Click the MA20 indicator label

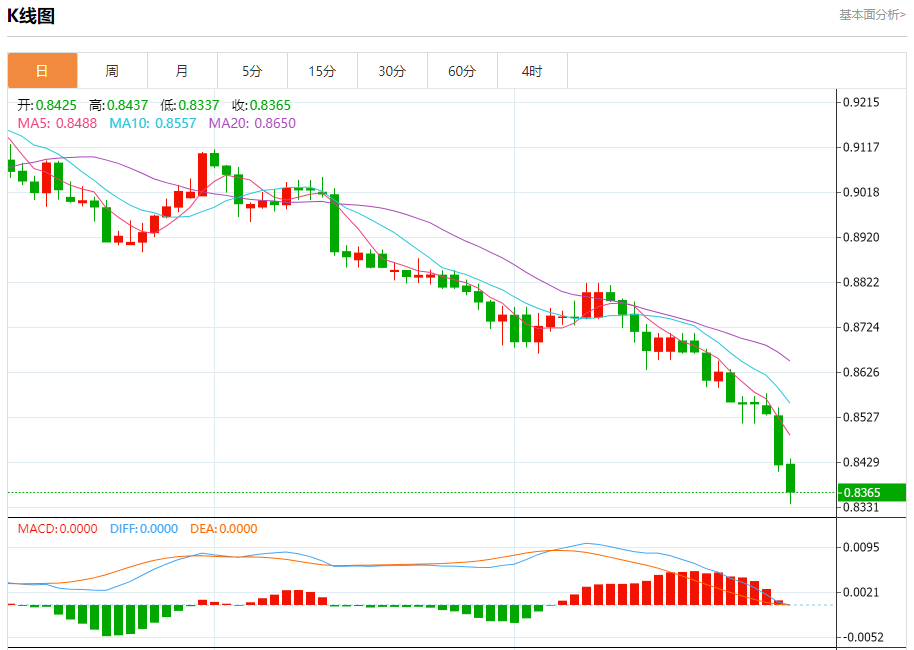click(252, 123)
